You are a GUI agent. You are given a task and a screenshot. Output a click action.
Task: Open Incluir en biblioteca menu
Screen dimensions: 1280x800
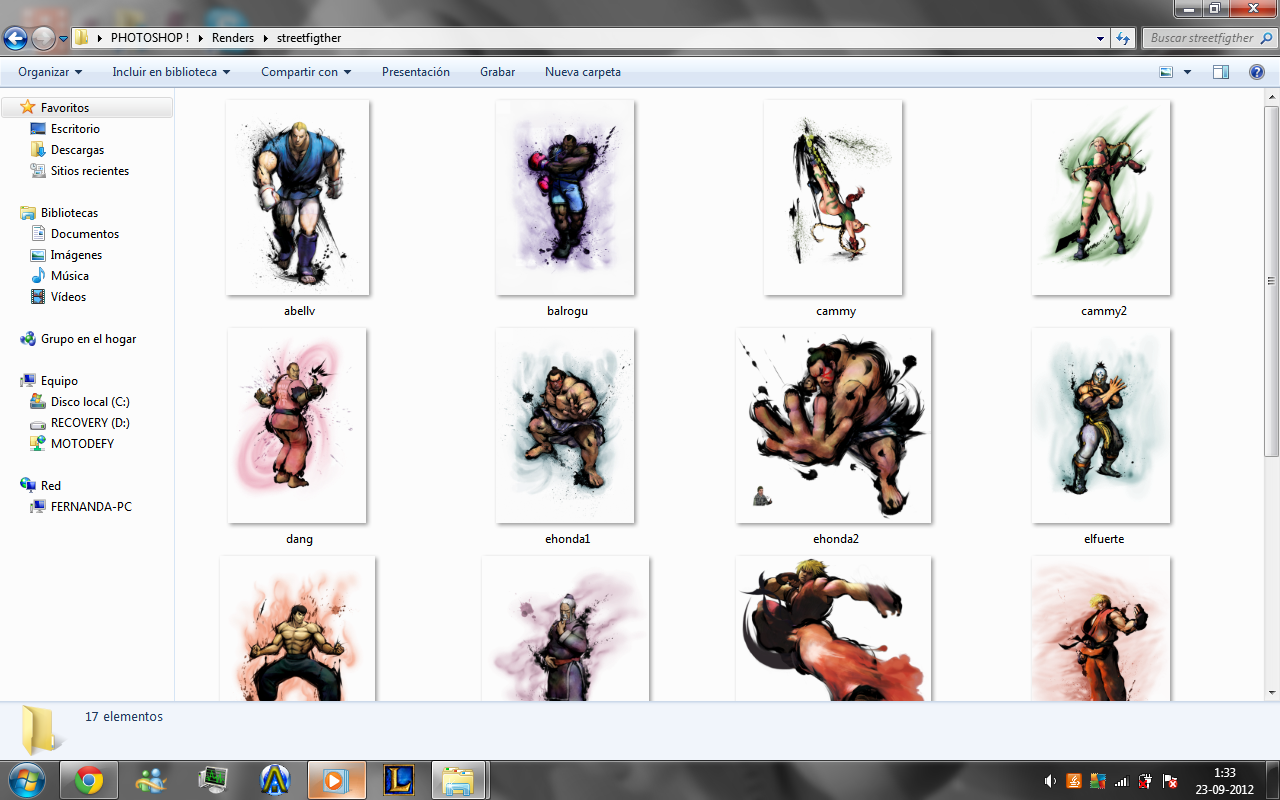tap(171, 72)
